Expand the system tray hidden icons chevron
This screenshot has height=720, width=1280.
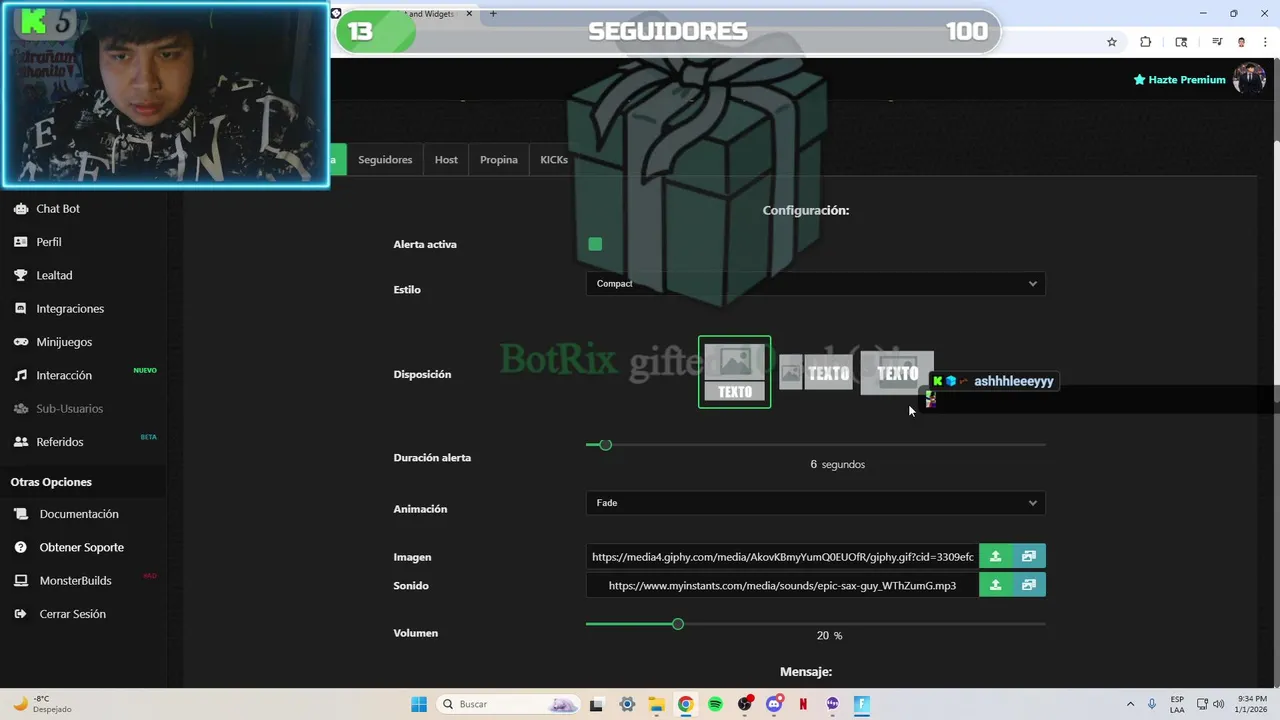[x=1130, y=704]
